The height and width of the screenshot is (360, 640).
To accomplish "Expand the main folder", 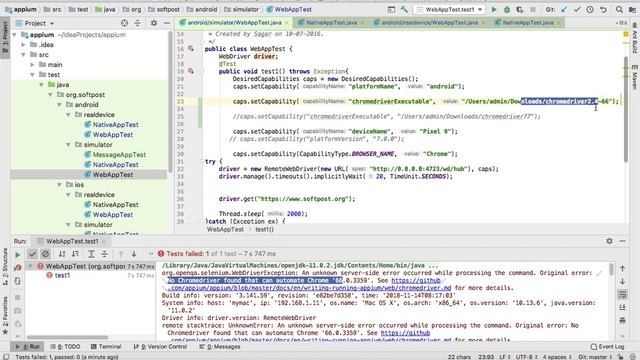I will (33, 64).
